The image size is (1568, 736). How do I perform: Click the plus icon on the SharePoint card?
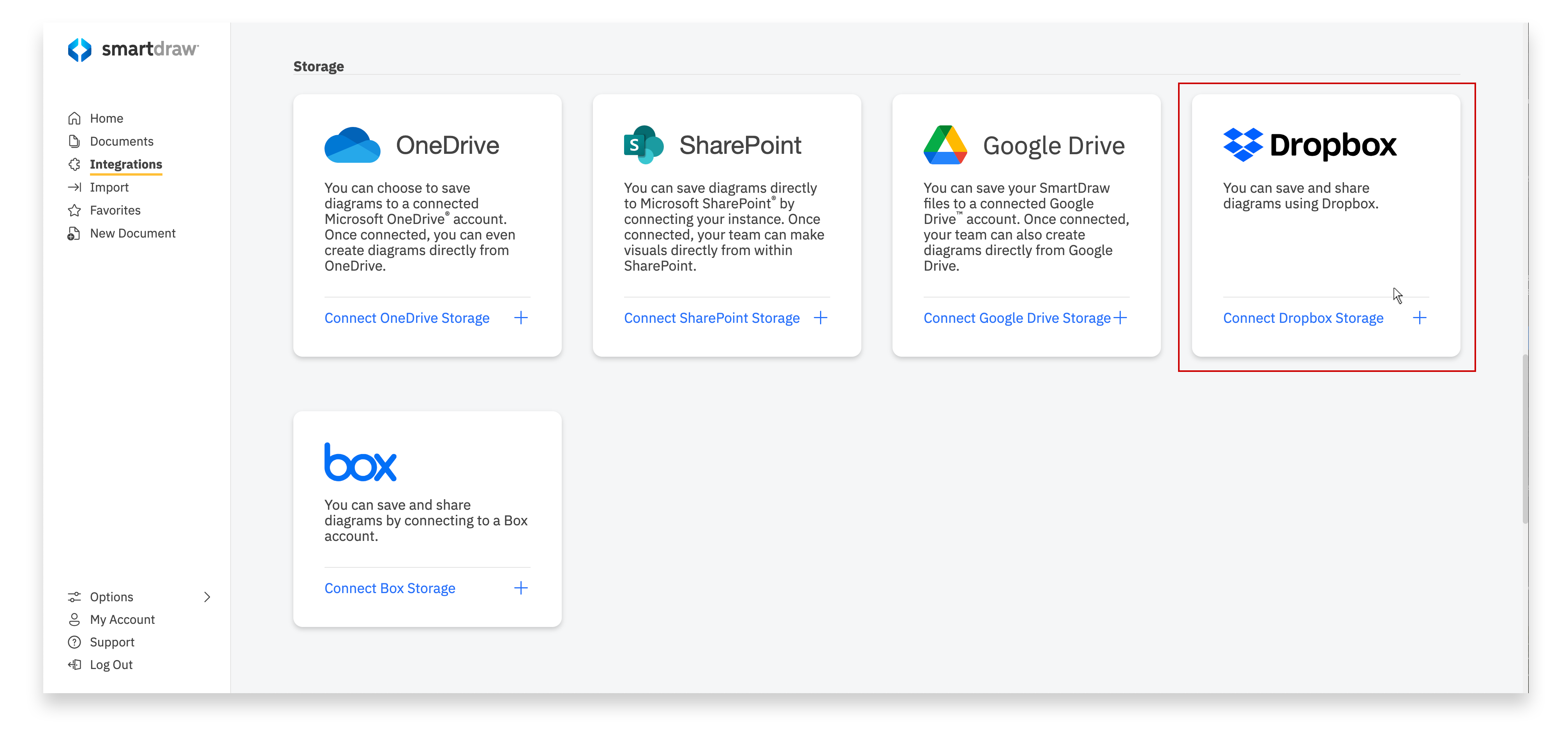click(x=821, y=317)
